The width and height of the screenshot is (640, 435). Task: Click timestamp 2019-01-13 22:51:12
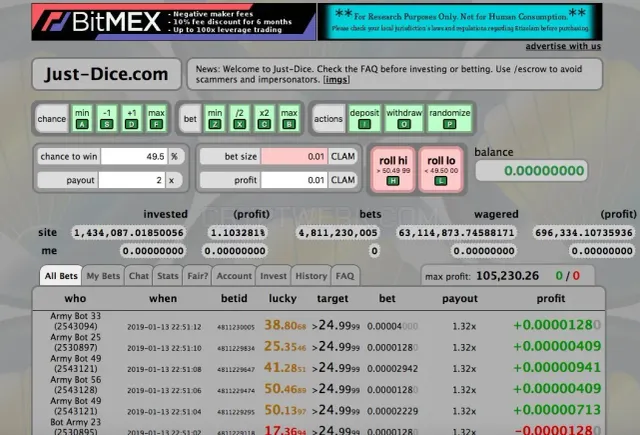tap(164, 327)
